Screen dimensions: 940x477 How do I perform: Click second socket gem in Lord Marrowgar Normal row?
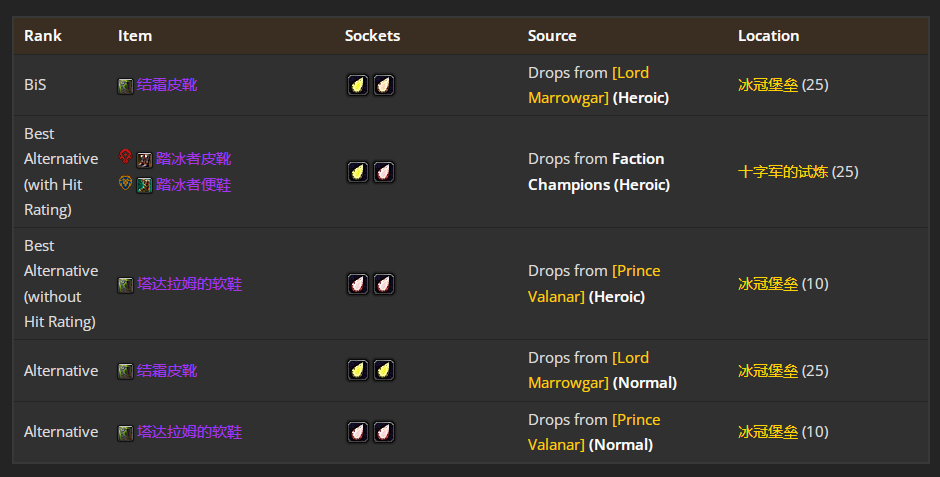(384, 371)
